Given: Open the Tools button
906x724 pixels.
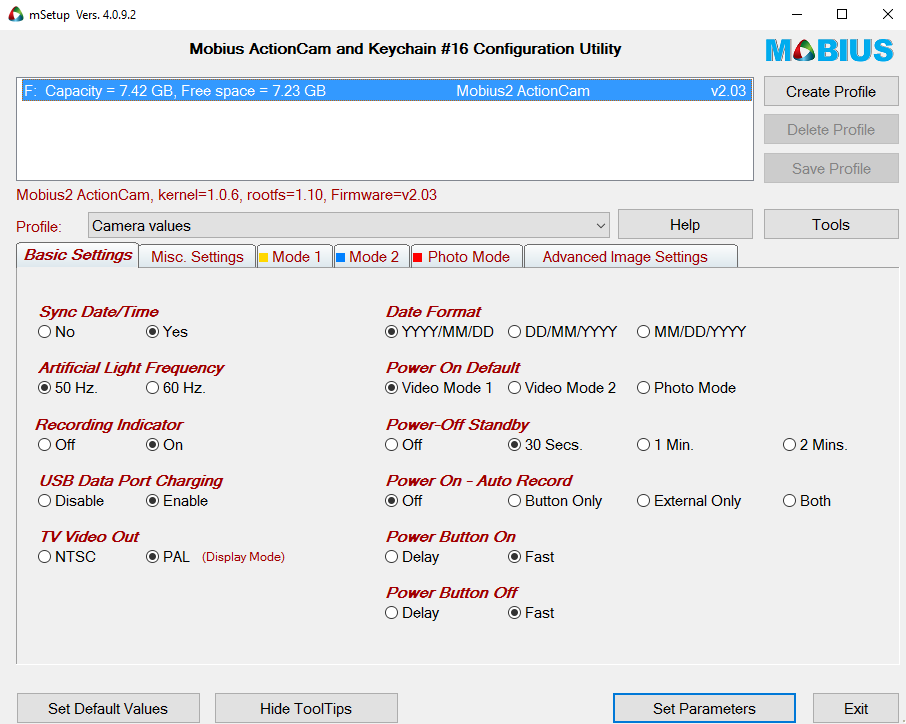Looking at the screenshot, I should click(x=831, y=224).
